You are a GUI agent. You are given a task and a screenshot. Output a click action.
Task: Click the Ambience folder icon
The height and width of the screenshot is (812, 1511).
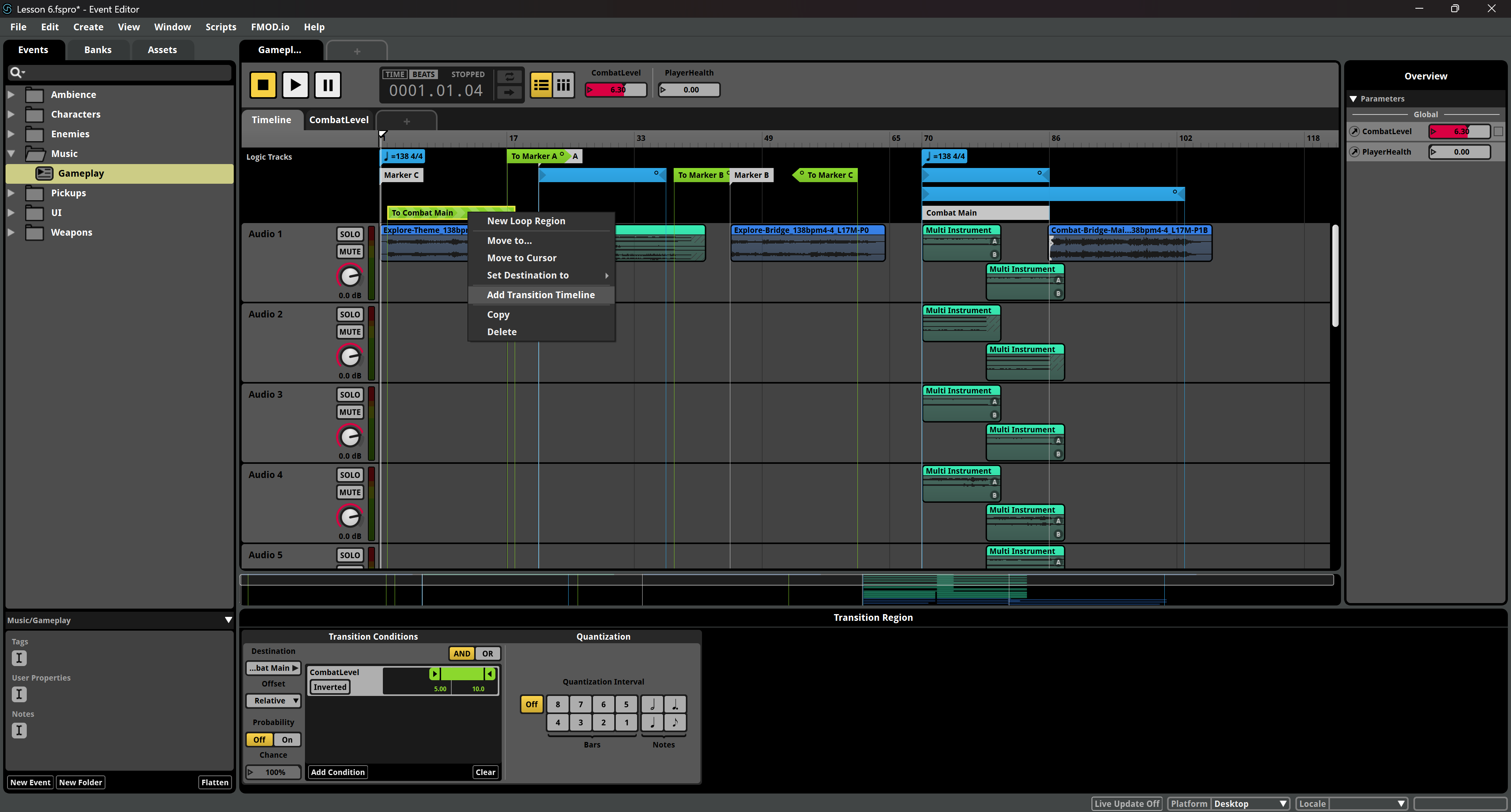tap(35, 94)
